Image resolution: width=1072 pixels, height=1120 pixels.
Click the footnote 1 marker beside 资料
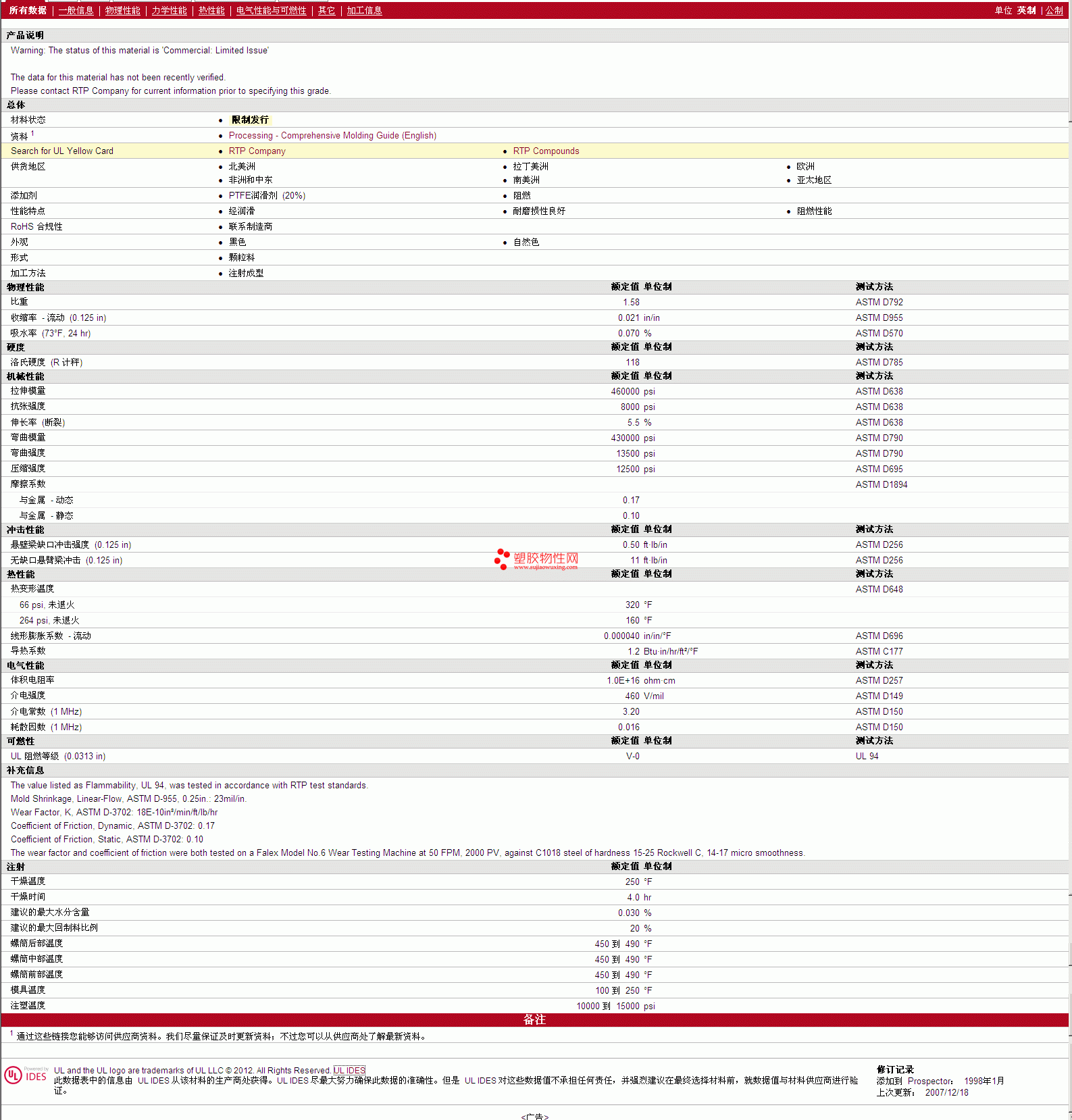point(32,133)
